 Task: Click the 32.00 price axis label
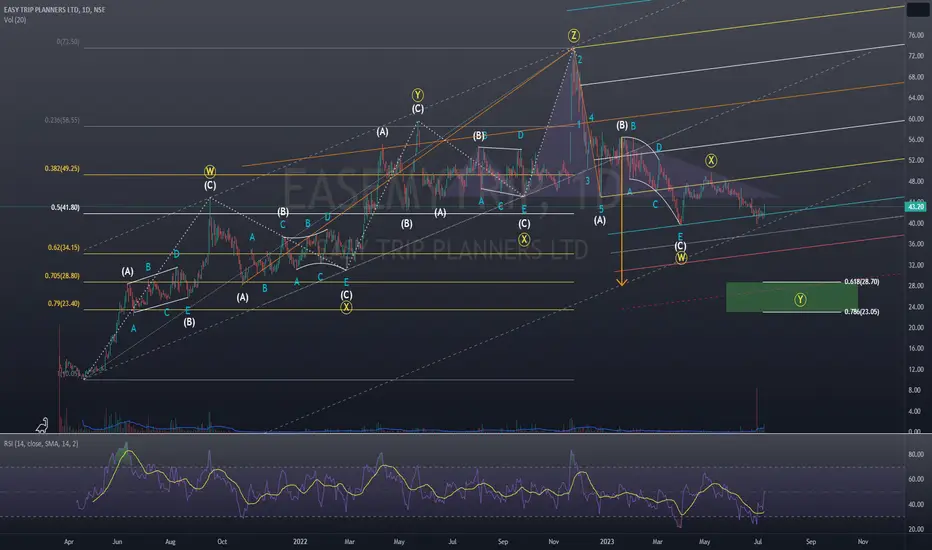point(915,265)
